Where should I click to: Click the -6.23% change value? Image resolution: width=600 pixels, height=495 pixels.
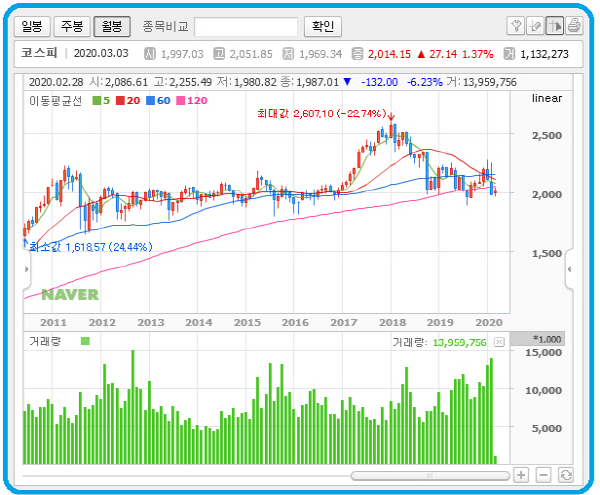(424, 82)
